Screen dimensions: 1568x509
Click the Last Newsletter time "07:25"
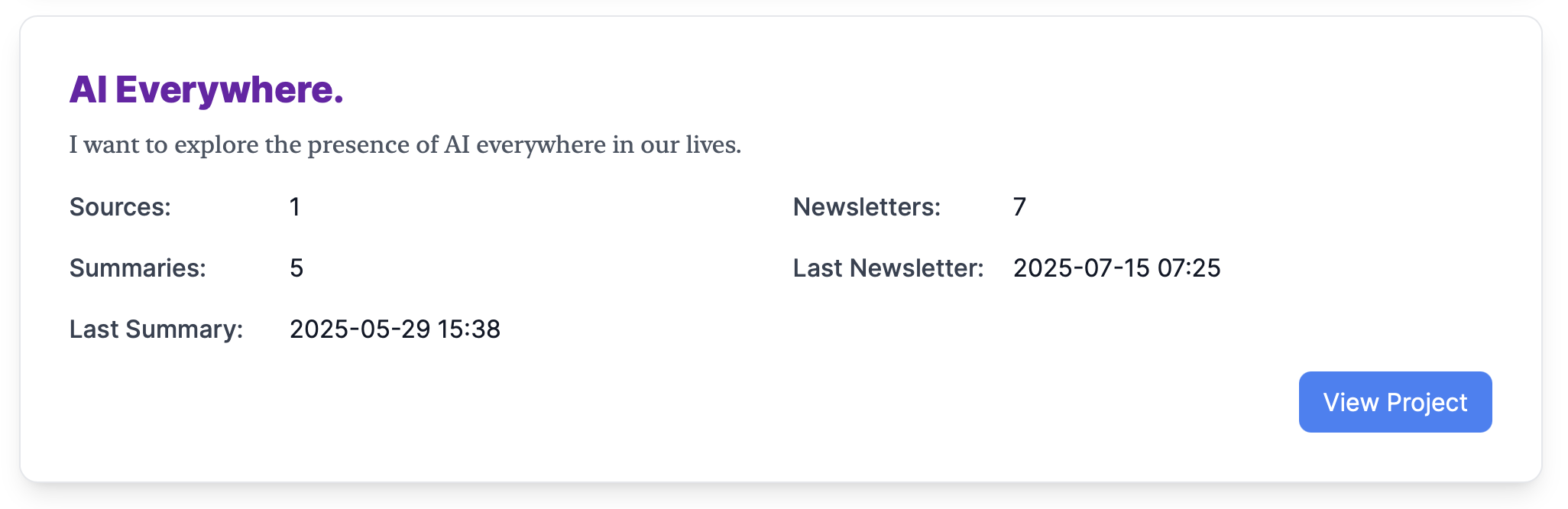[1189, 268]
